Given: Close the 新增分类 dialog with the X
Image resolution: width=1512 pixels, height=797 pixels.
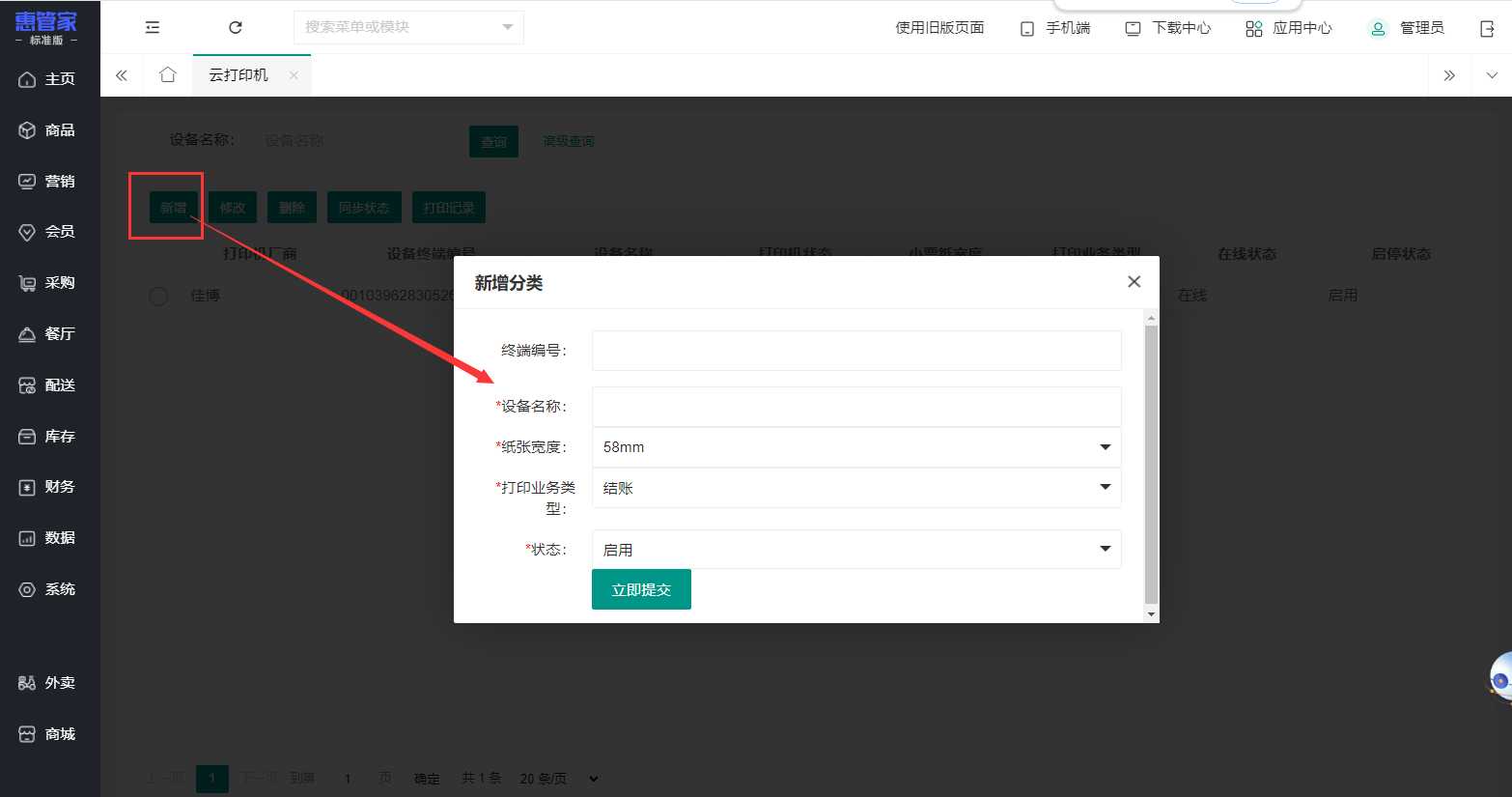Looking at the screenshot, I should 1134,281.
